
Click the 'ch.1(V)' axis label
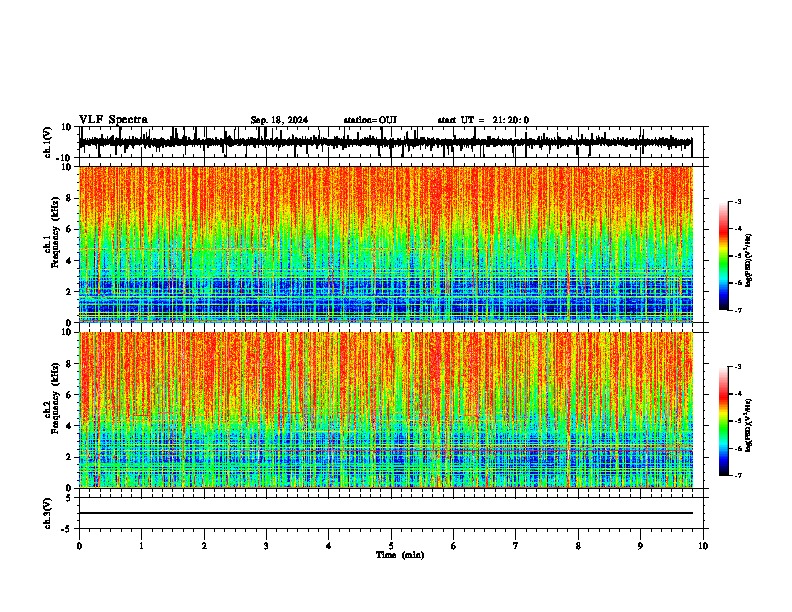[x=48, y=142]
